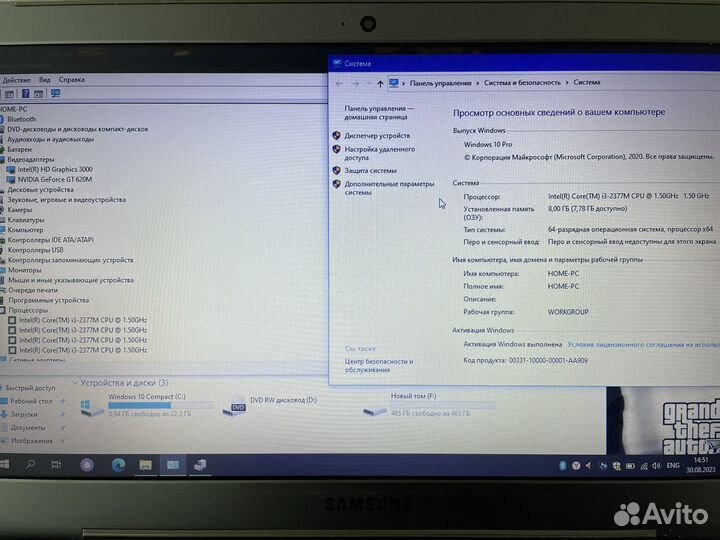
Task: Open the taskbar Search icon
Action: pos(30,465)
